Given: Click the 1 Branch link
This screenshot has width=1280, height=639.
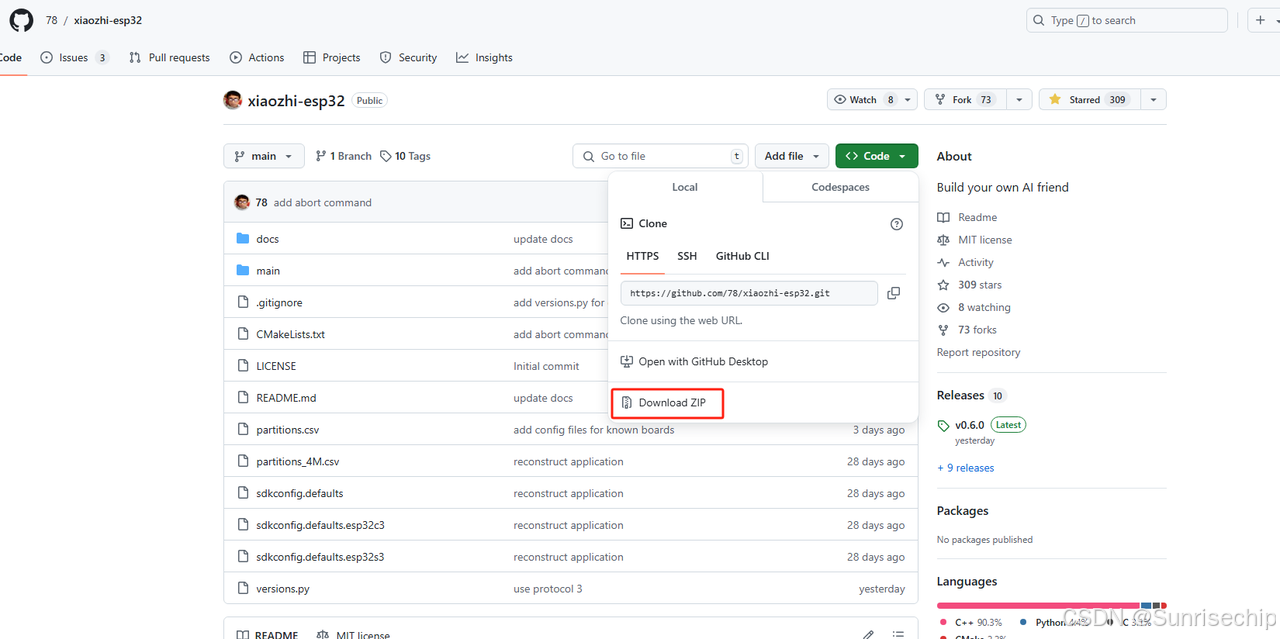Looking at the screenshot, I should (343, 156).
